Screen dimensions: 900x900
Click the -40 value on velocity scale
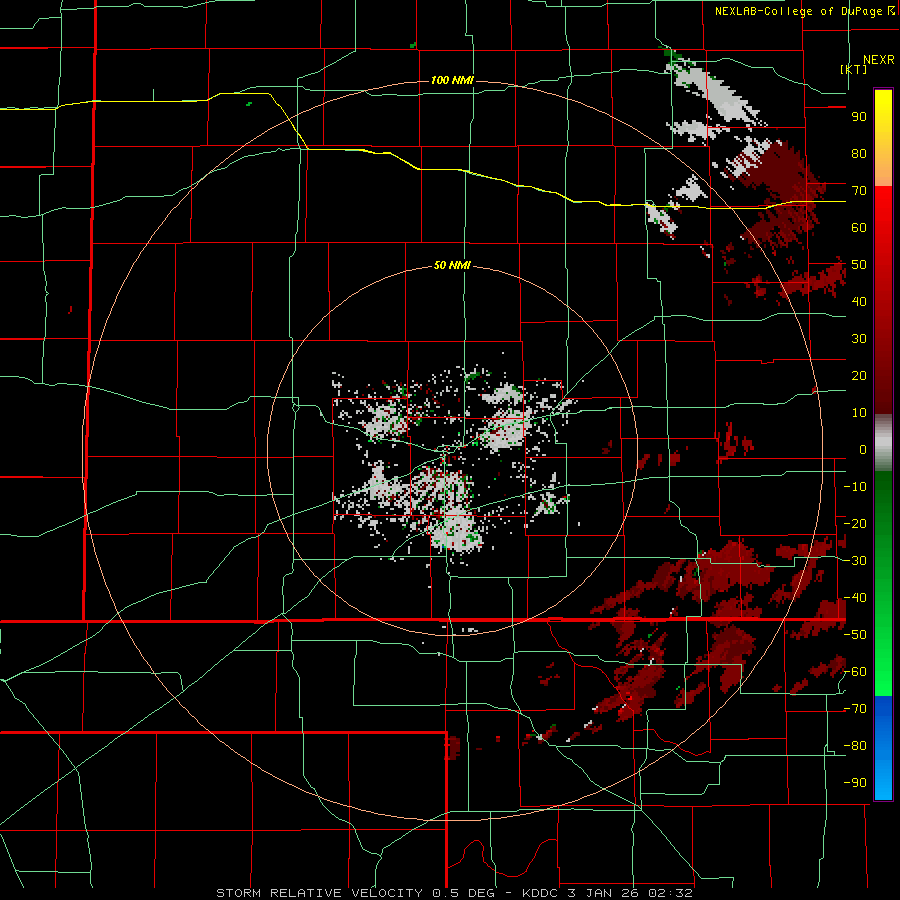click(x=855, y=598)
